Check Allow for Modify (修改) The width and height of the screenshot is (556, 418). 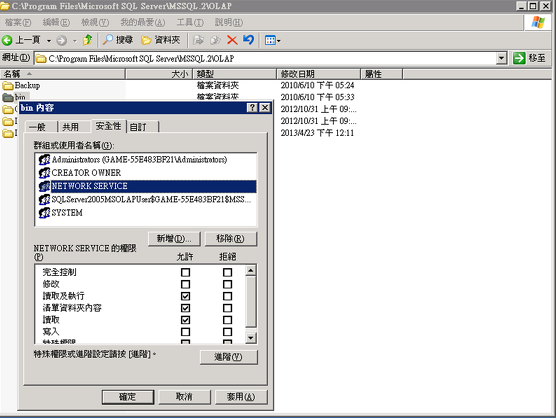point(185,284)
